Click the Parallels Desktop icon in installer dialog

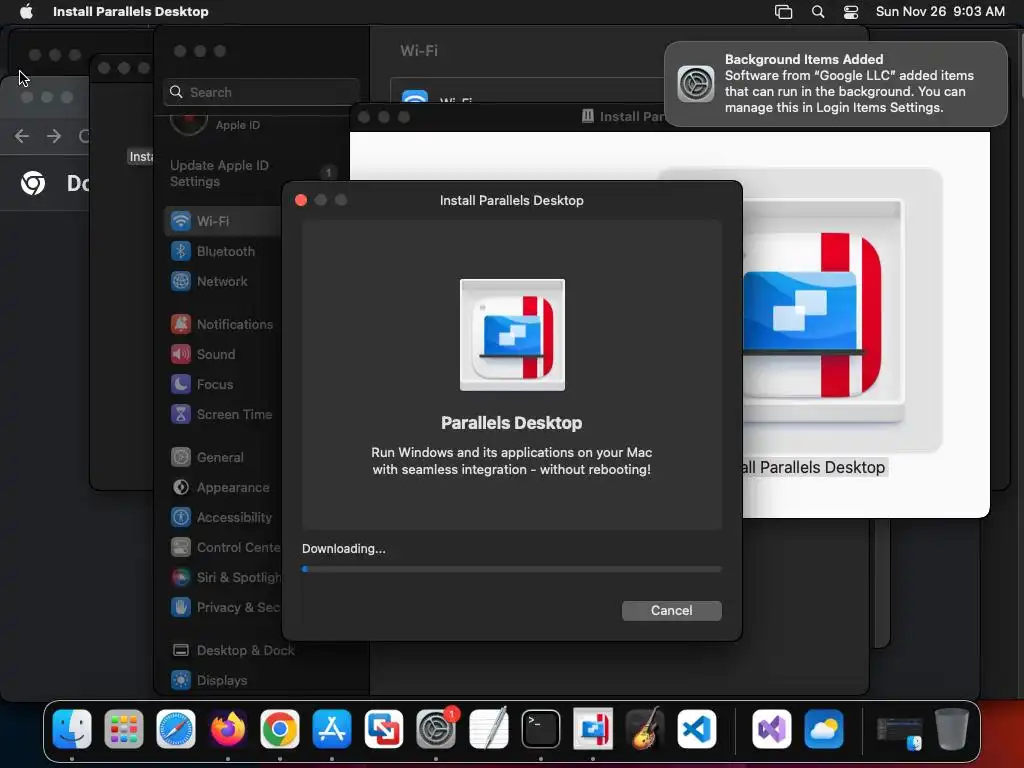click(512, 335)
